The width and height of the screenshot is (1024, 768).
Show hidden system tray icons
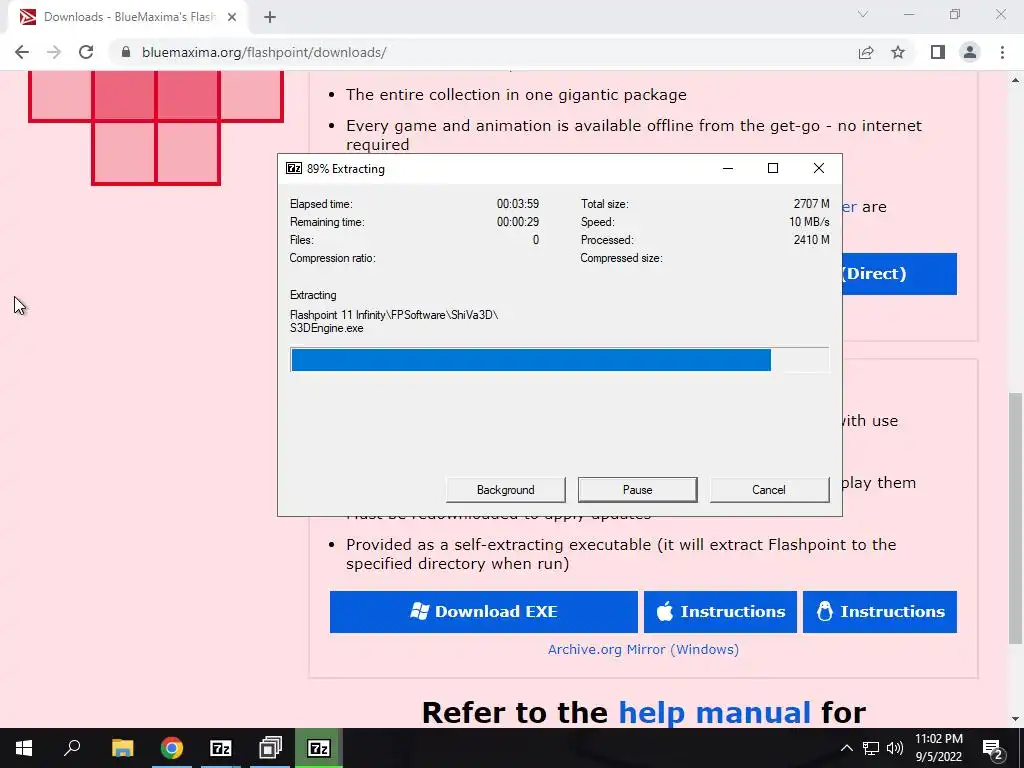click(846, 748)
